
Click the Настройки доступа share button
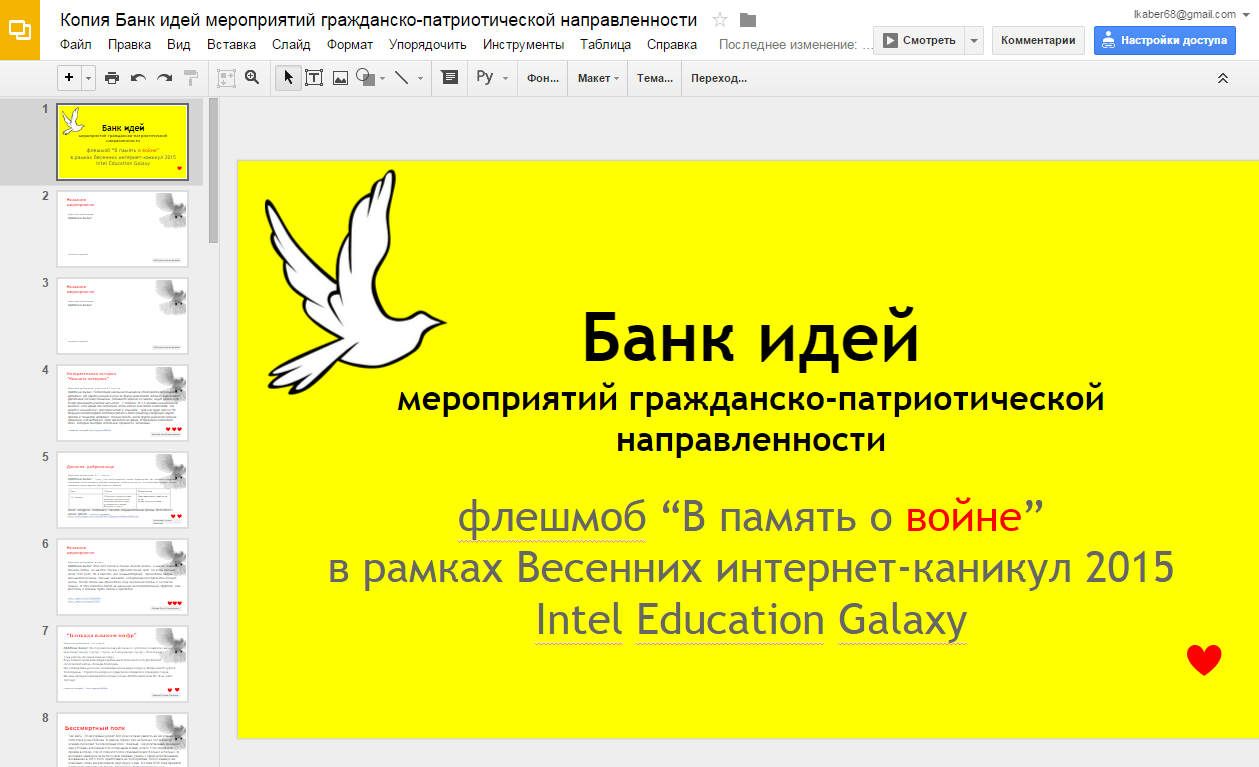point(1164,41)
